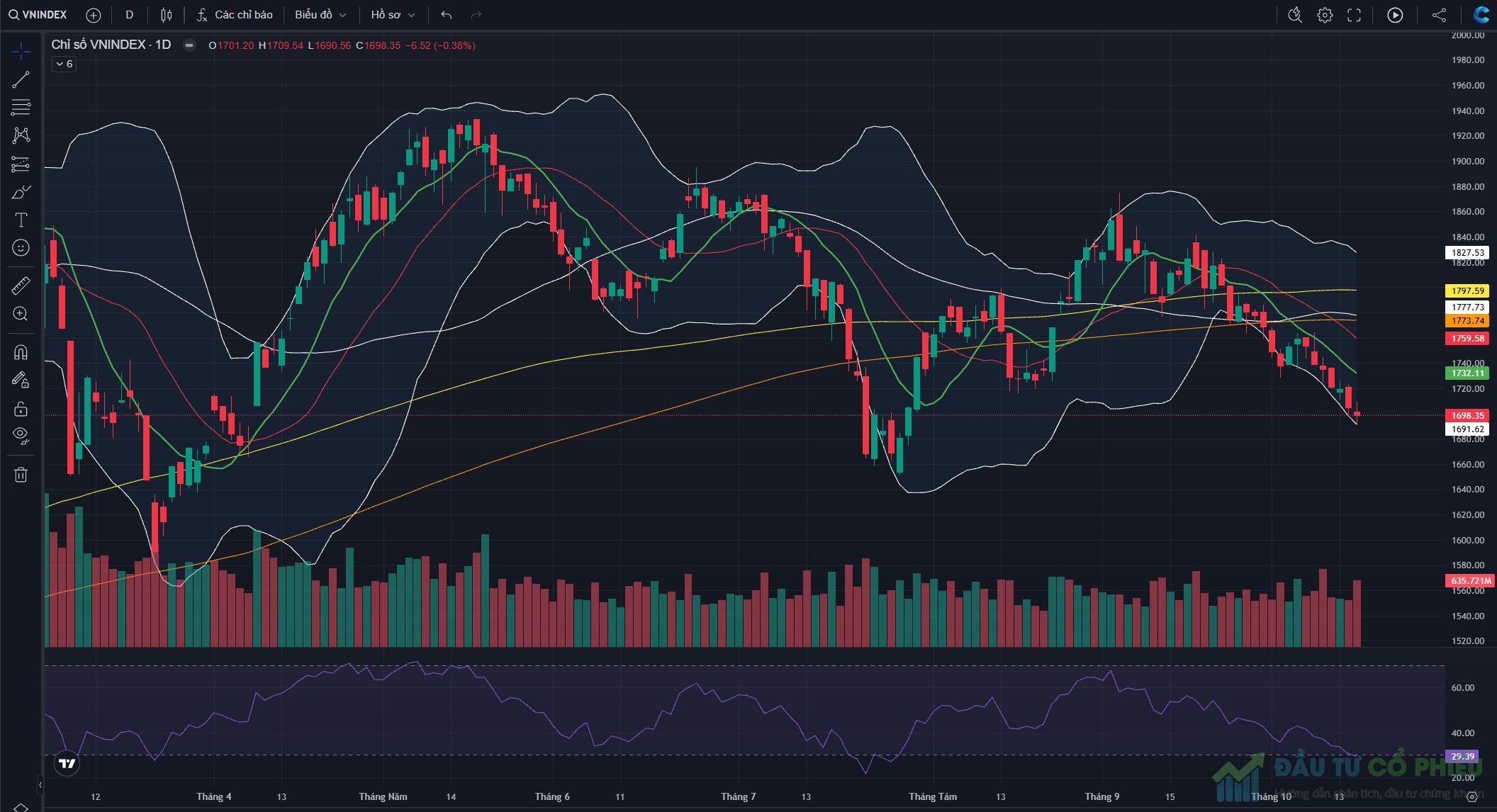Open chart settings gear in top bar

click(1325, 15)
